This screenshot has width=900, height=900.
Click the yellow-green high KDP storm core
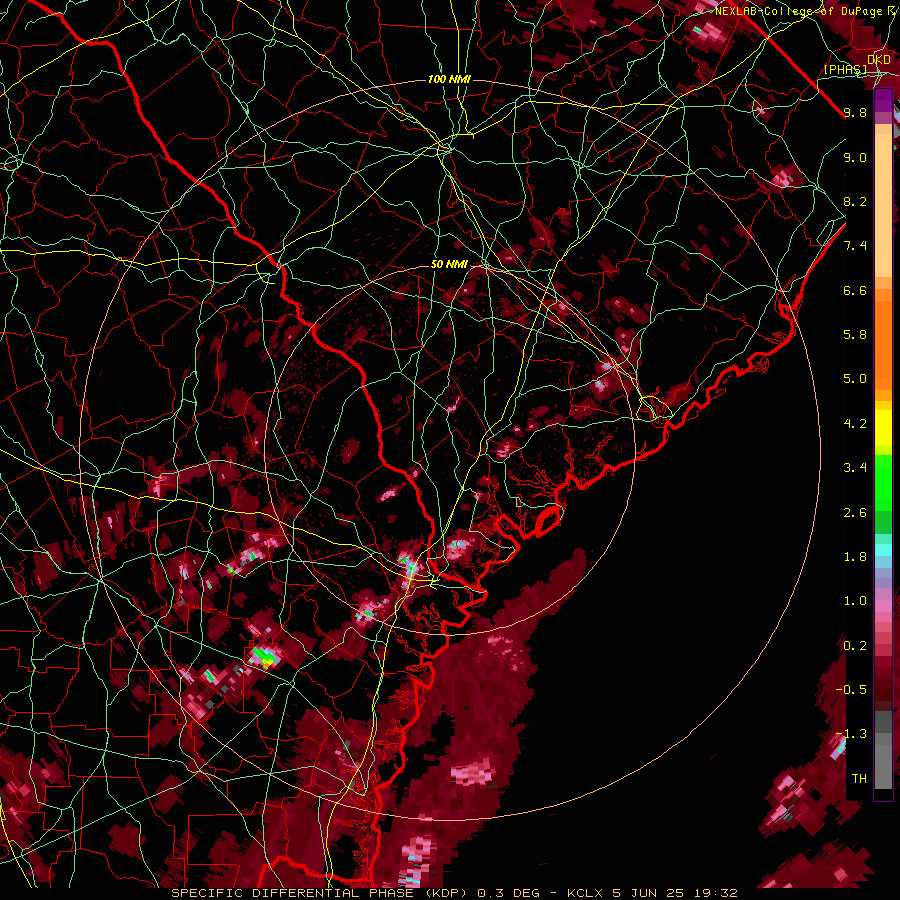tap(265, 658)
